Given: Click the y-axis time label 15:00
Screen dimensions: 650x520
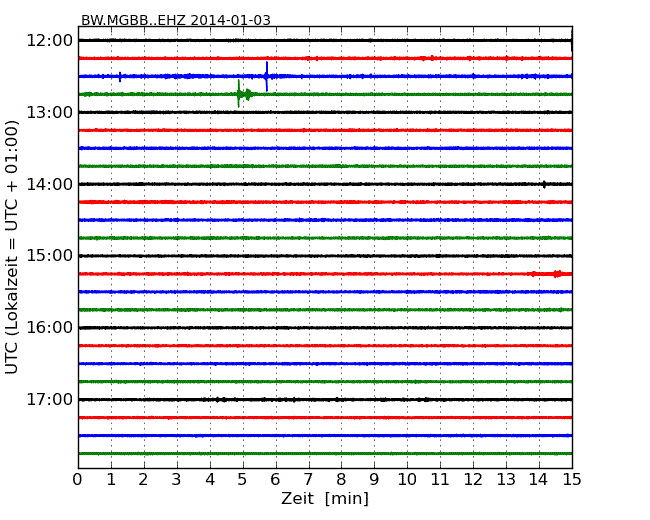Looking at the screenshot, I should point(50,256).
